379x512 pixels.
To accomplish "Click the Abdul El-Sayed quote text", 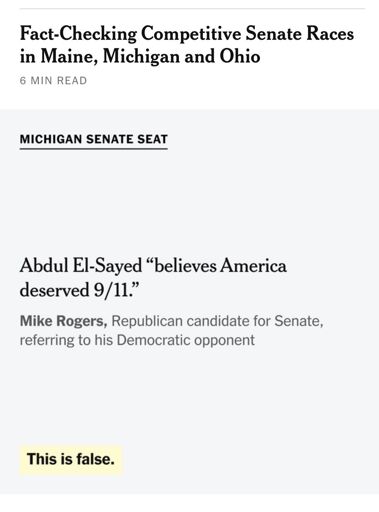I will (153, 278).
